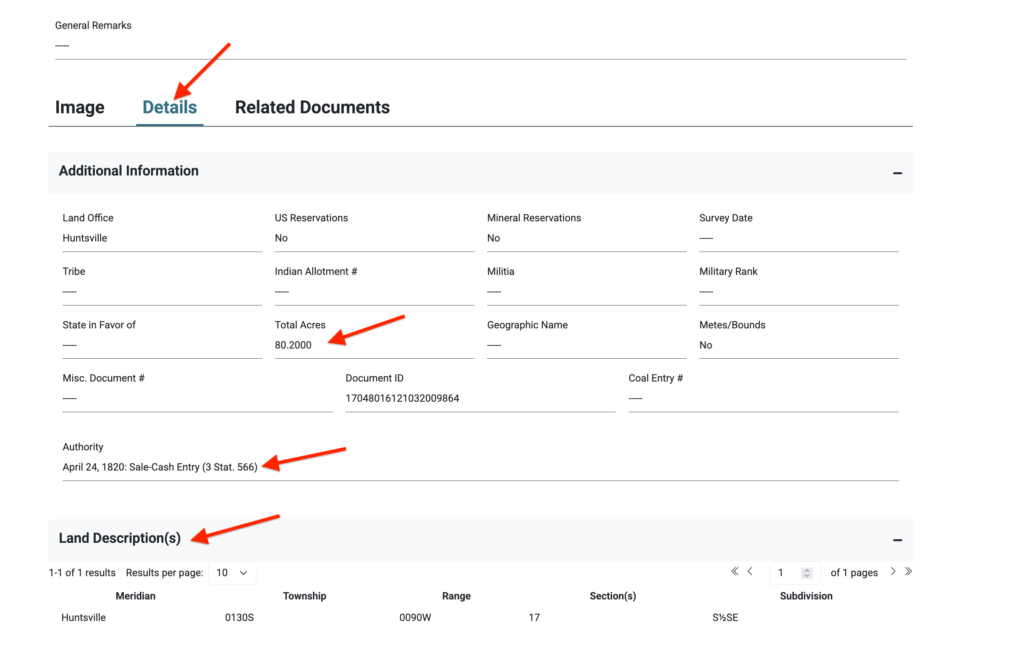Viewport: 1024px width, 670px height.
Task: Click the Metes/Bounds value No
Action: click(x=706, y=345)
